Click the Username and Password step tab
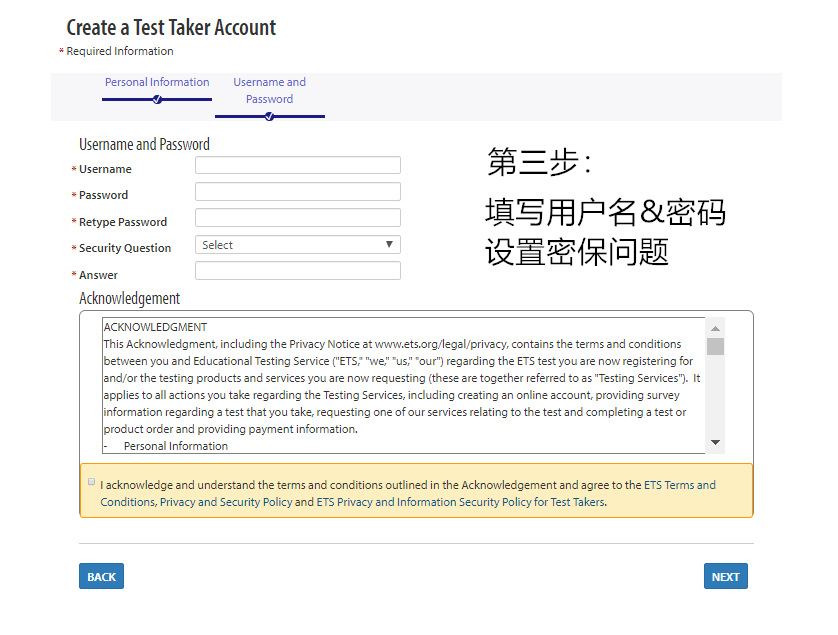838x635 pixels. pos(269,90)
